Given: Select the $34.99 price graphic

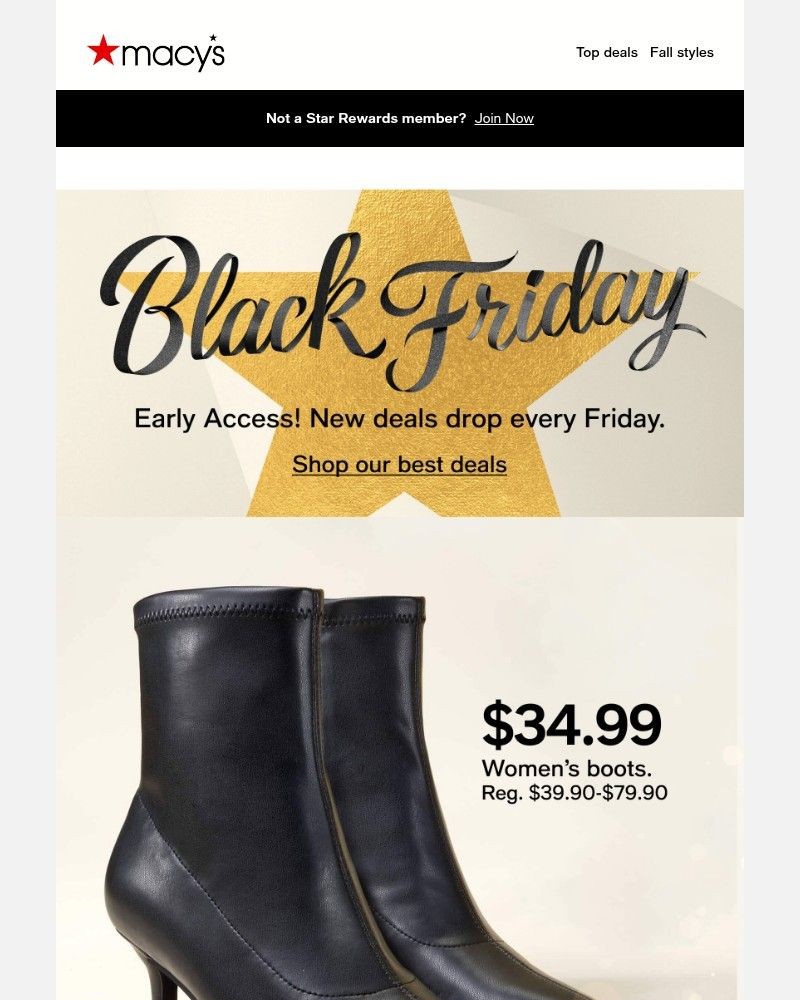Looking at the screenshot, I should [x=572, y=722].
